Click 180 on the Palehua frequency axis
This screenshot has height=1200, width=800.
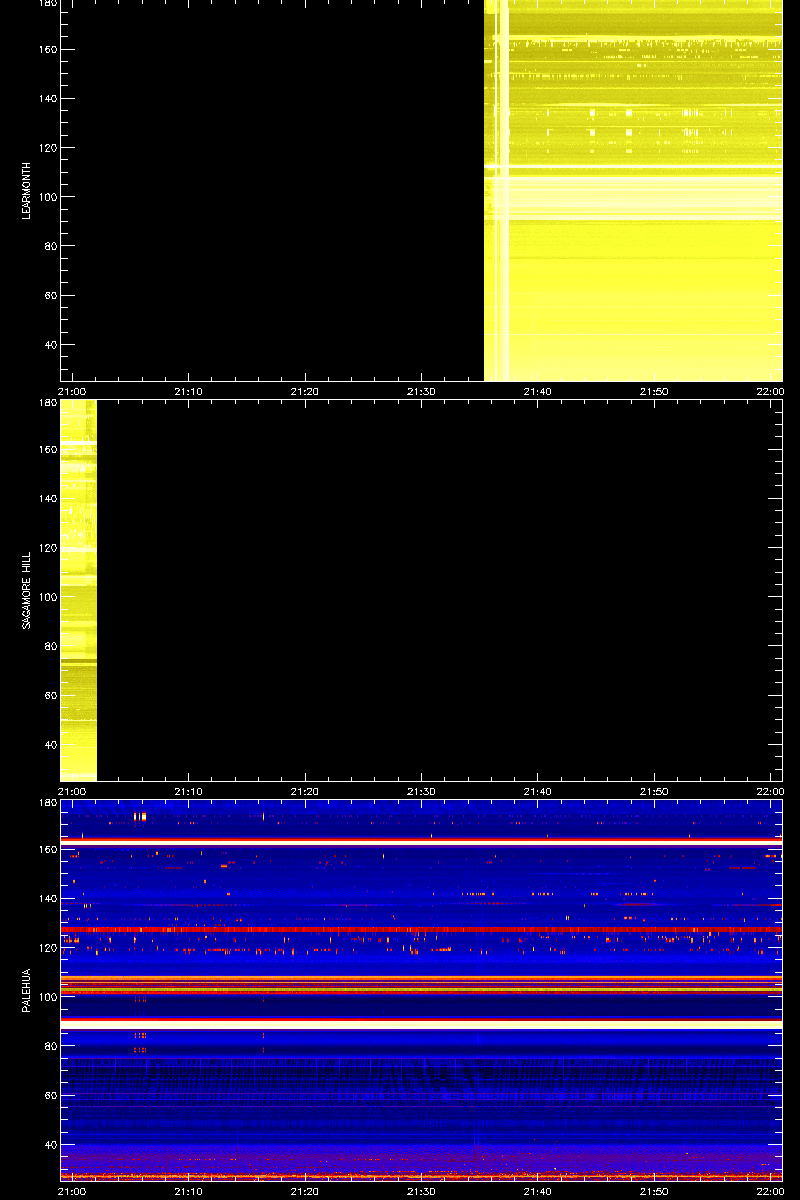point(47,803)
